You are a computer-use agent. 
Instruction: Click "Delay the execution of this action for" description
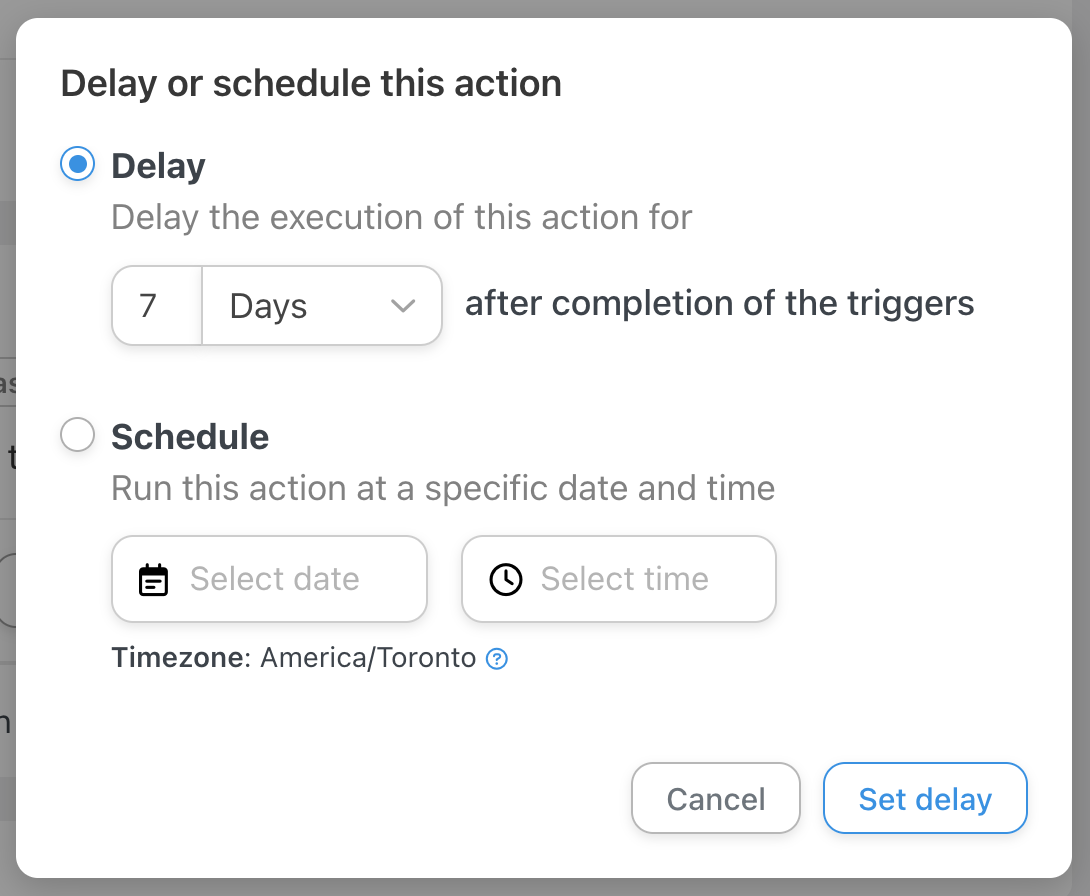[x=401, y=217]
